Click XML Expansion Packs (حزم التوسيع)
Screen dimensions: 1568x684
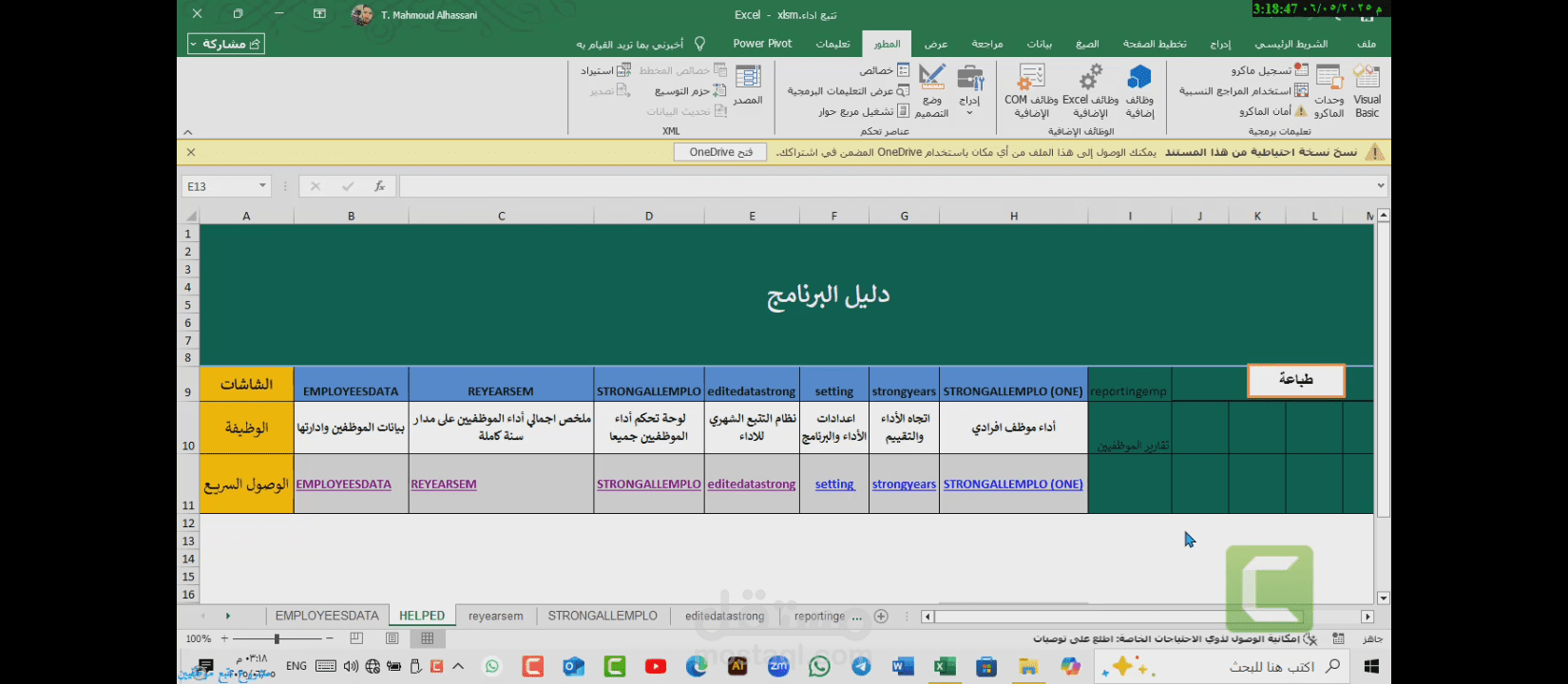[x=690, y=91]
